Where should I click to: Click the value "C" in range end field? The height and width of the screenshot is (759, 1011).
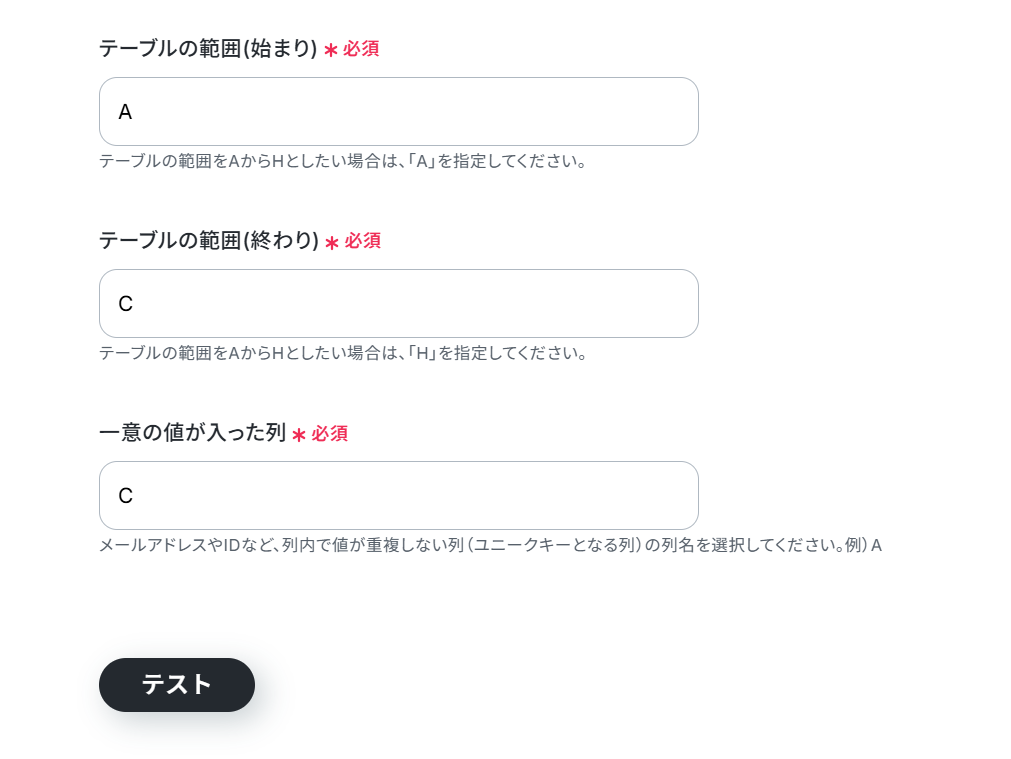pos(126,304)
